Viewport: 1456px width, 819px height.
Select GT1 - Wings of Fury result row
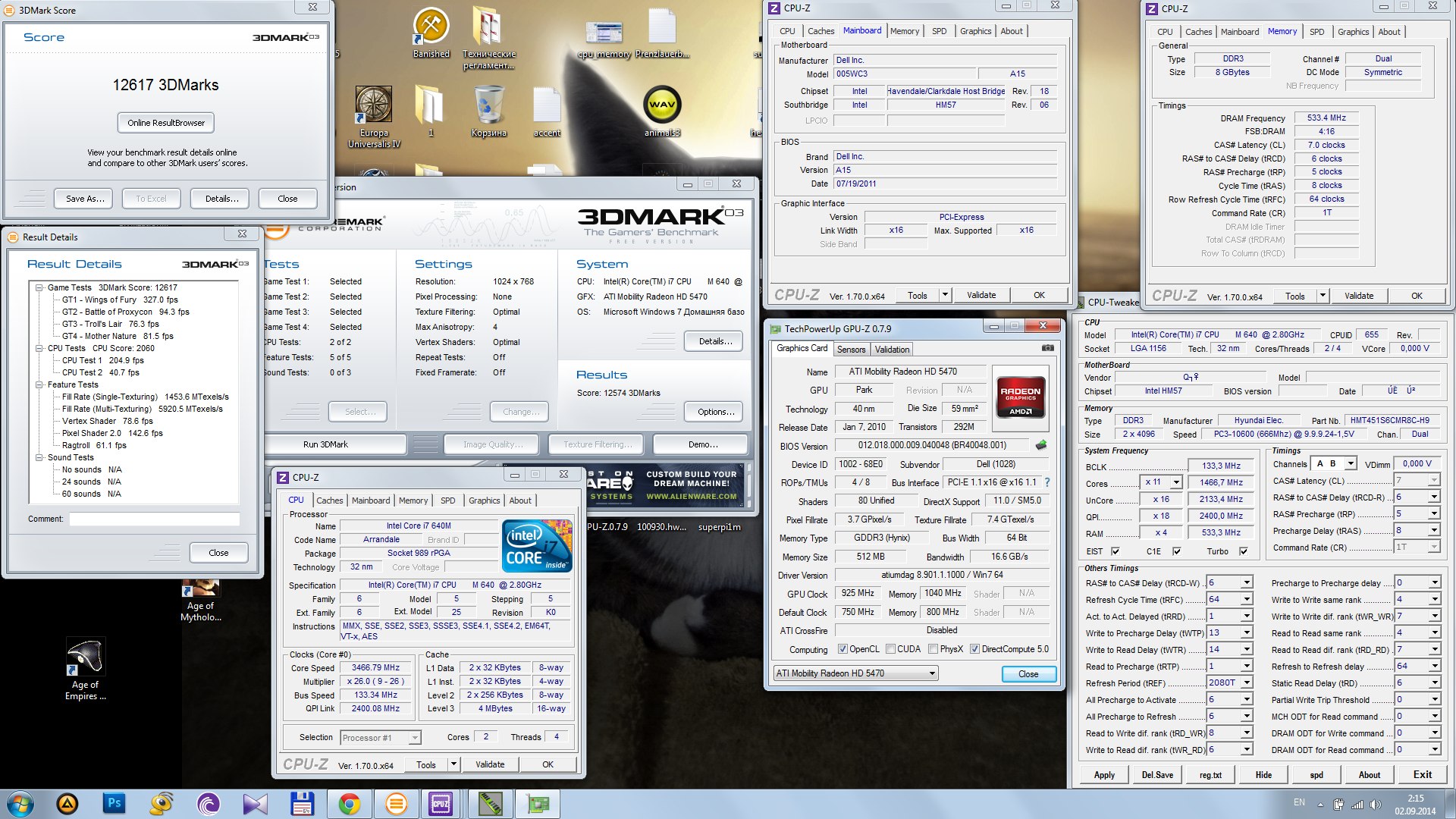(120, 300)
